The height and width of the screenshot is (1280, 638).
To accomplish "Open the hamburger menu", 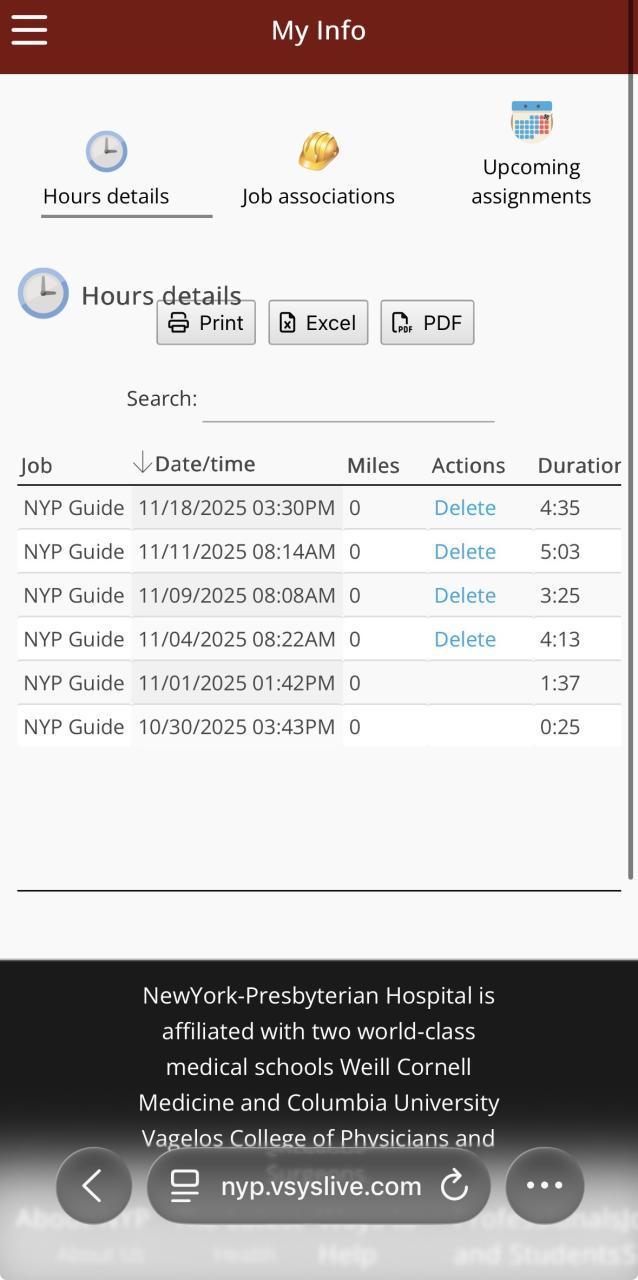I will pyautogui.click(x=29, y=30).
